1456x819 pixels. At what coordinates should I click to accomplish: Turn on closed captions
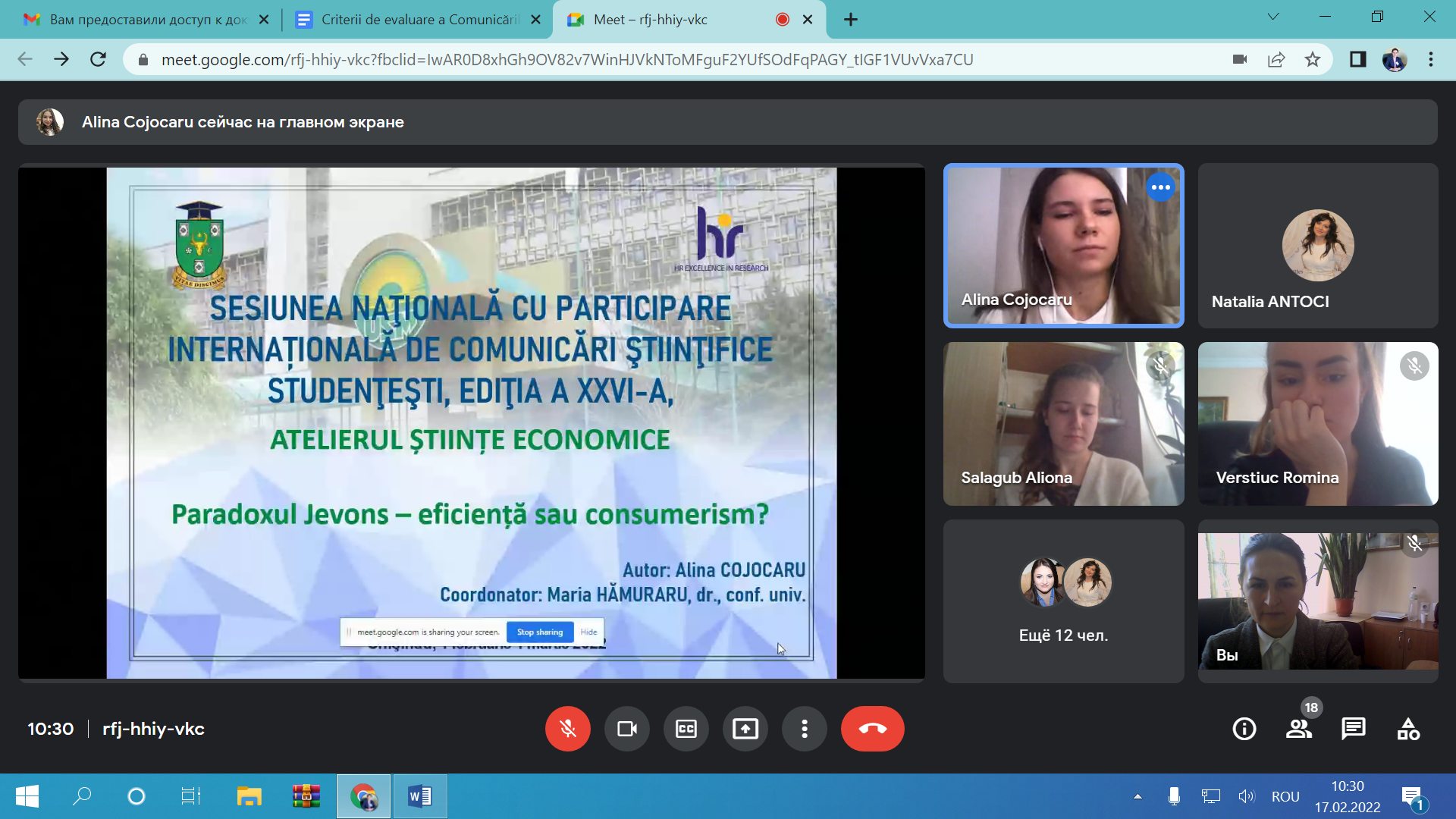pyautogui.click(x=686, y=729)
